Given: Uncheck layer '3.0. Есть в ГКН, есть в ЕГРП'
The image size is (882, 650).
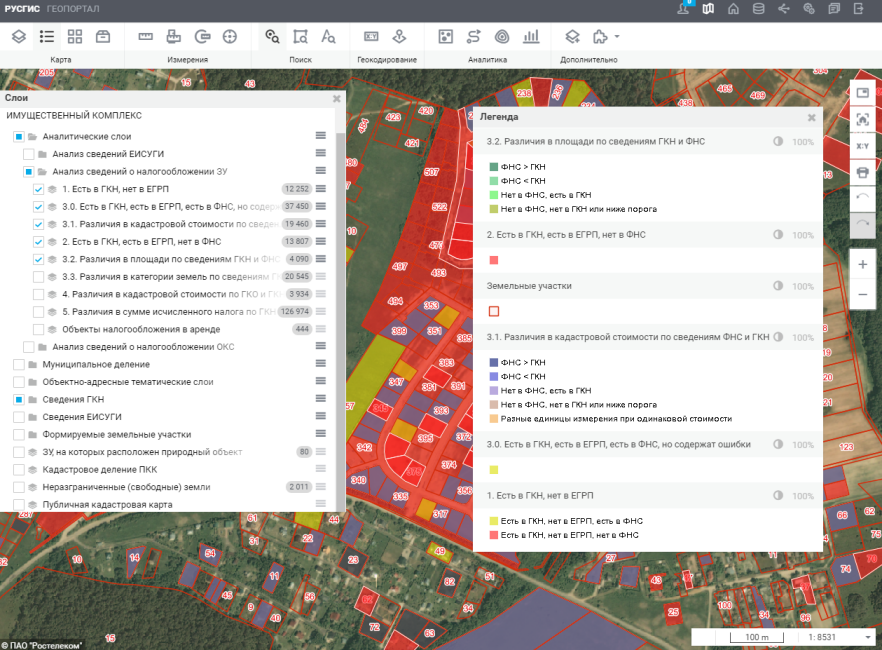Looking at the screenshot, I should [x=38, y=207].
